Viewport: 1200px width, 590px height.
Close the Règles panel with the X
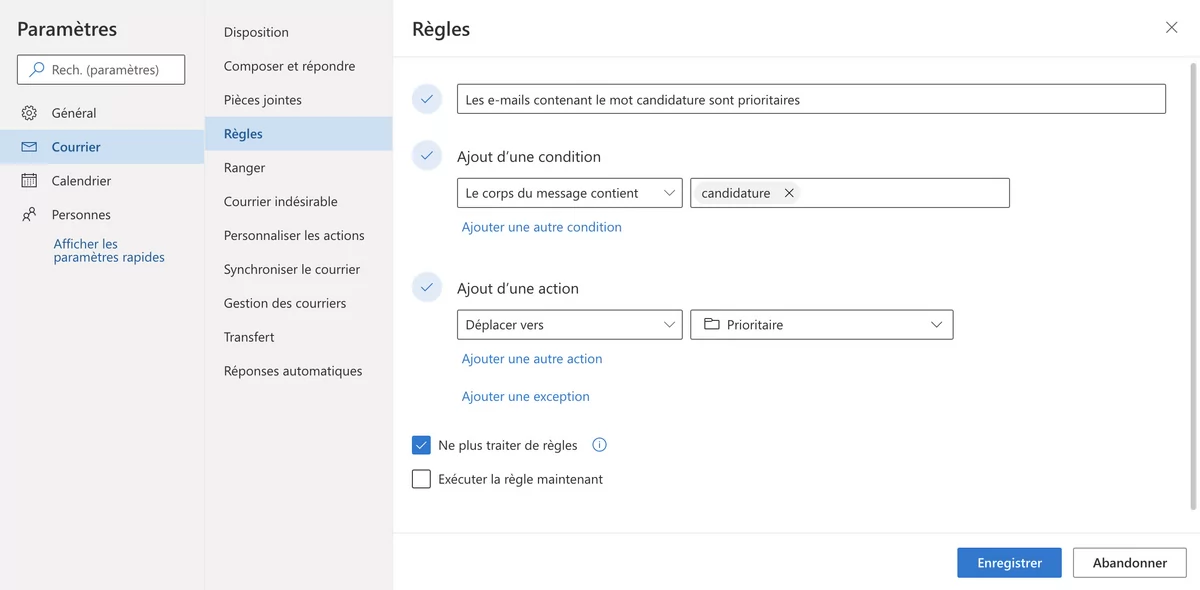click(1172, 28)
